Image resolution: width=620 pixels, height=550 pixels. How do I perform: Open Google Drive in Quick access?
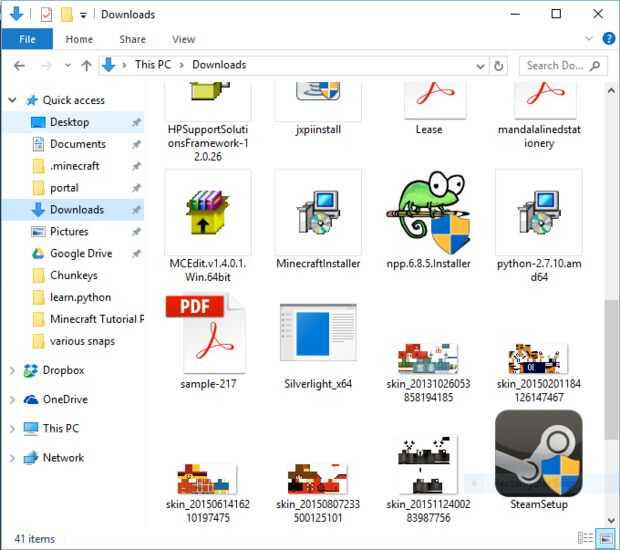(x=81, y=253)
